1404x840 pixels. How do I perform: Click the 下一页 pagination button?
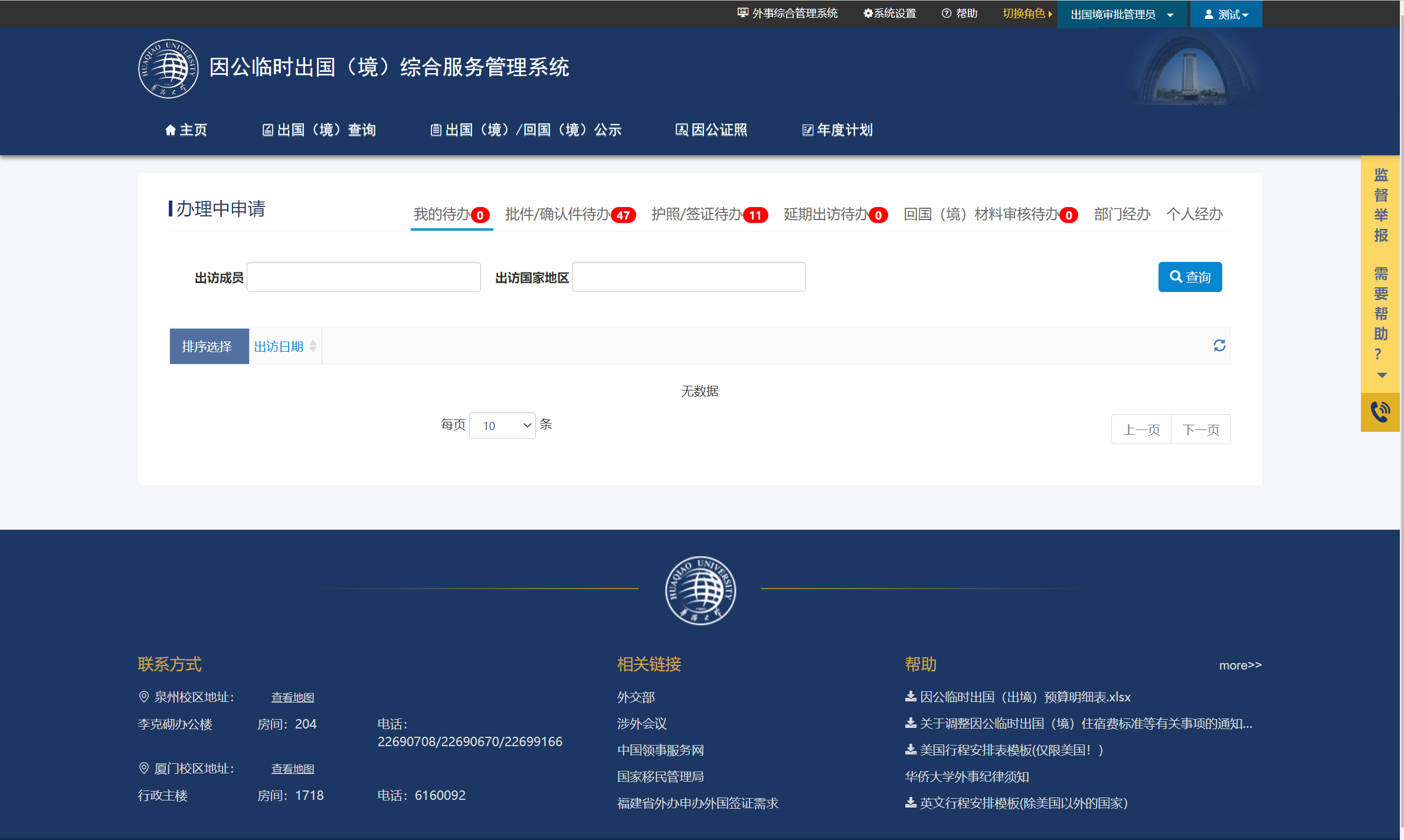tap(1201, 429)
